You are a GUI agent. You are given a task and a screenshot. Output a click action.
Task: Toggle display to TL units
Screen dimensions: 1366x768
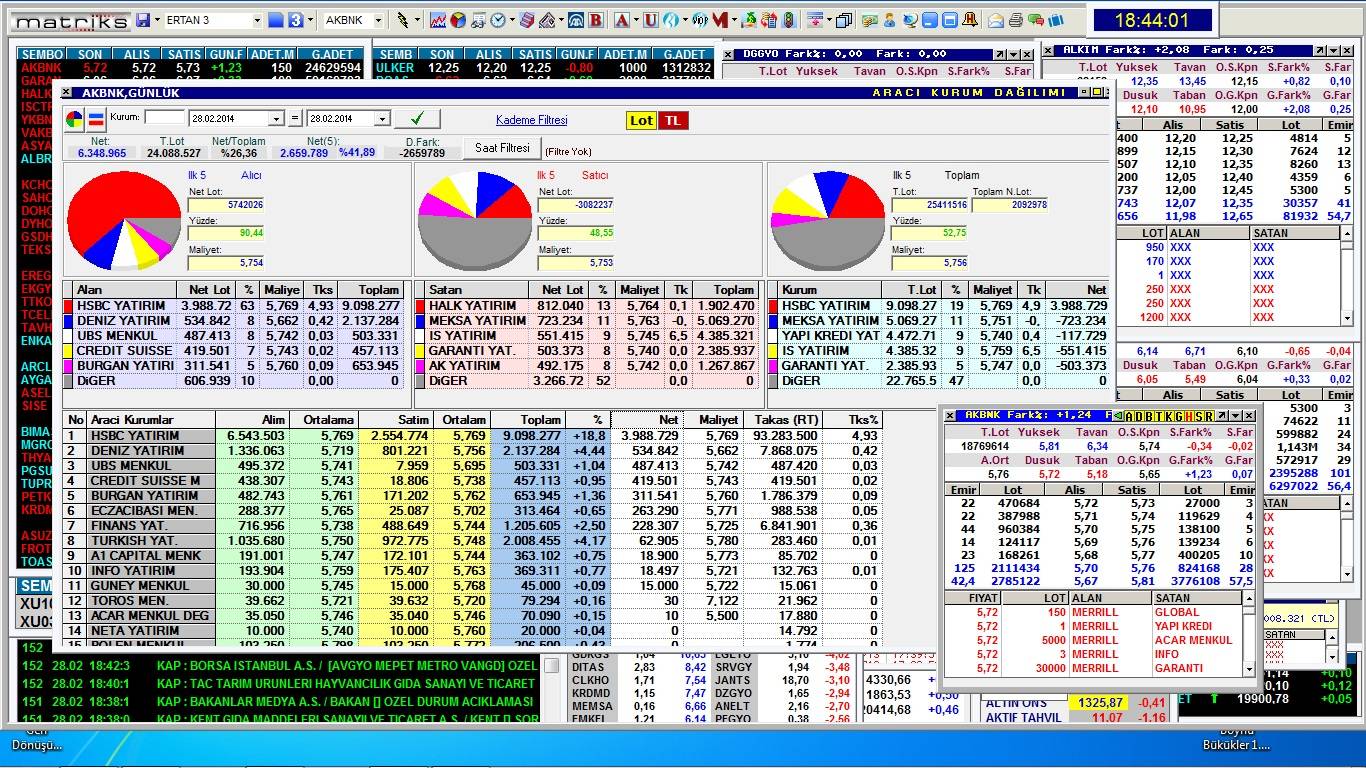(673, 120)
